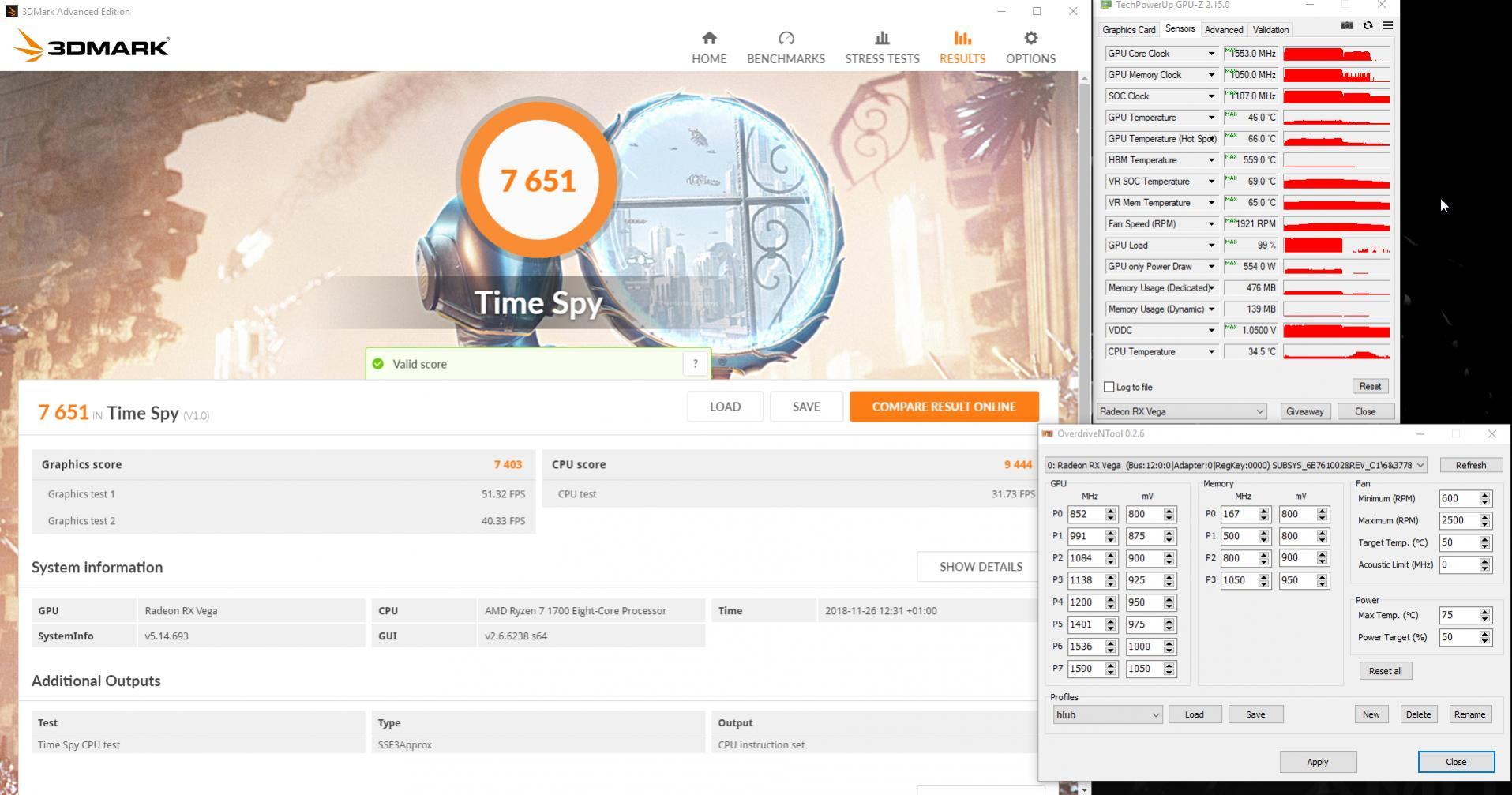Click the LOAD result button
The height and width of the screenshot is (795, 1512).
coord(725,407)
